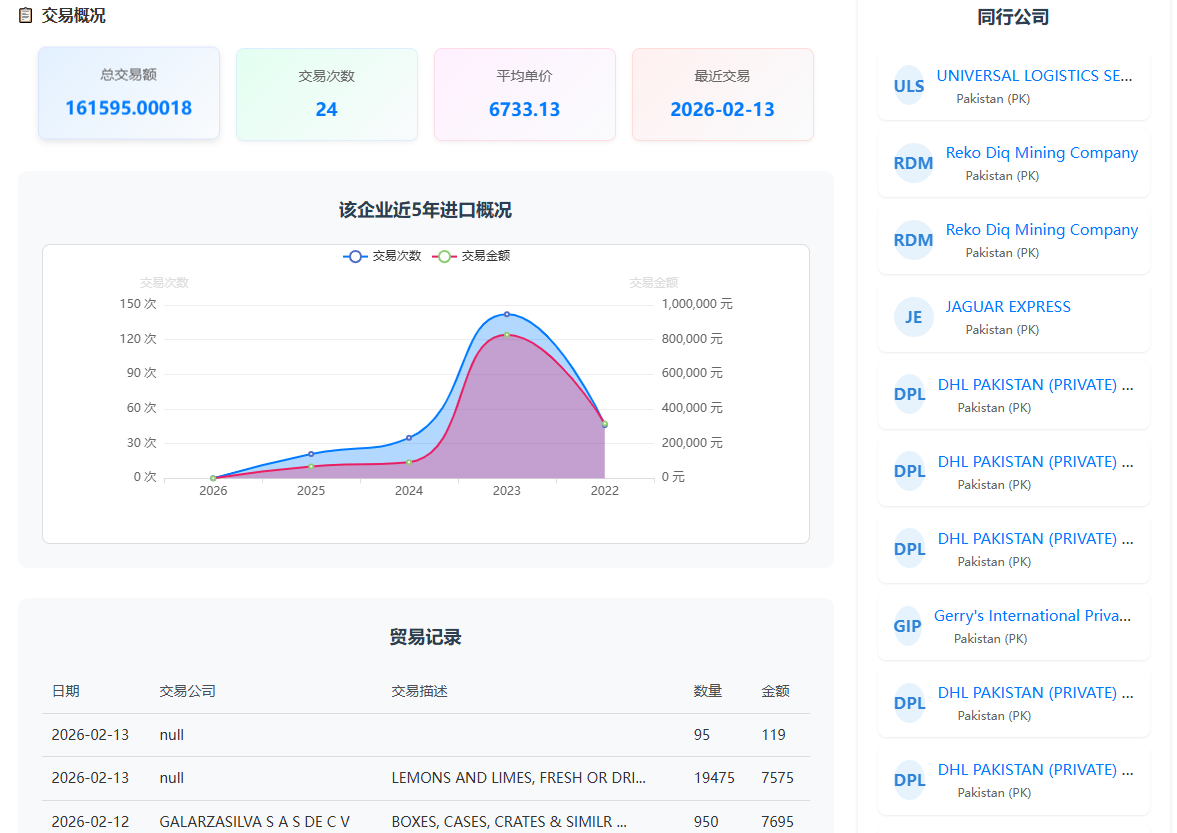1177x833 pixels.
Task: Click the 平均单价 statistics card
Action: [524, 94]
